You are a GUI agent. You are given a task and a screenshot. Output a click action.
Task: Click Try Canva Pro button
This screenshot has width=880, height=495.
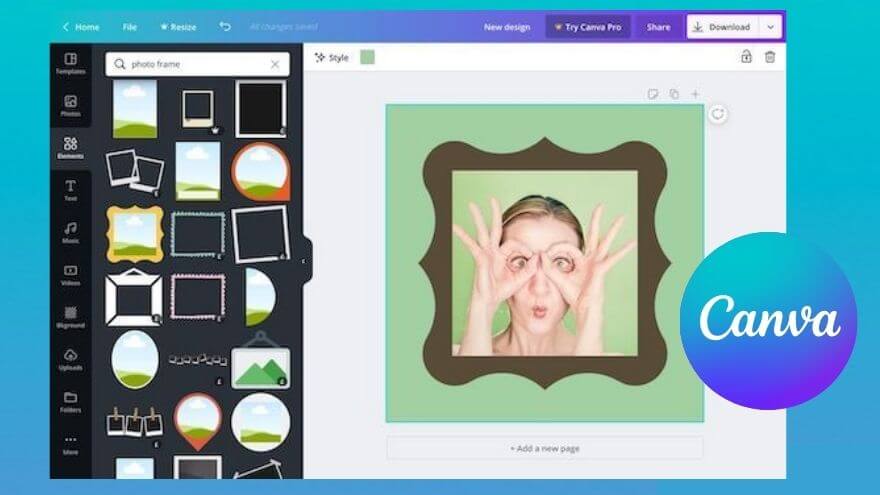tap(587, 27)
